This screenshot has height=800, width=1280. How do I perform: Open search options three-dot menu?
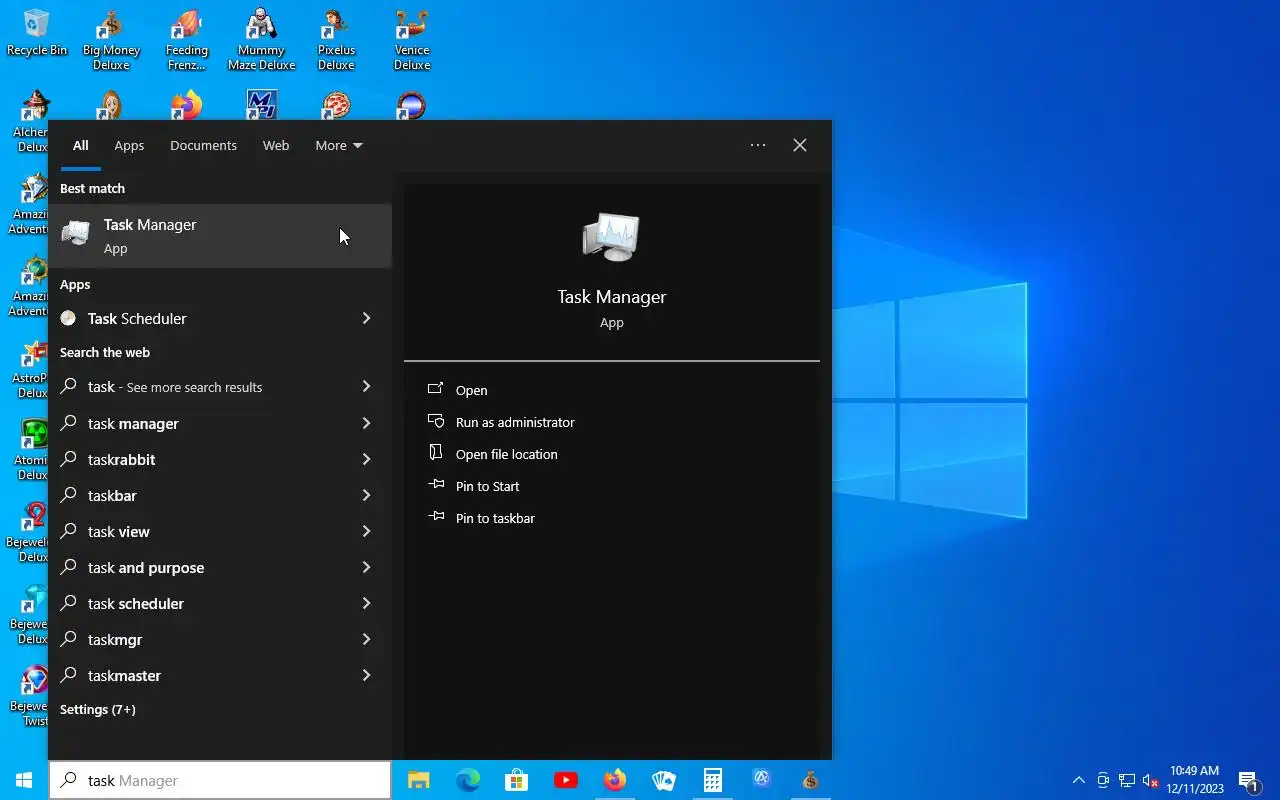(x=758, y=145)
